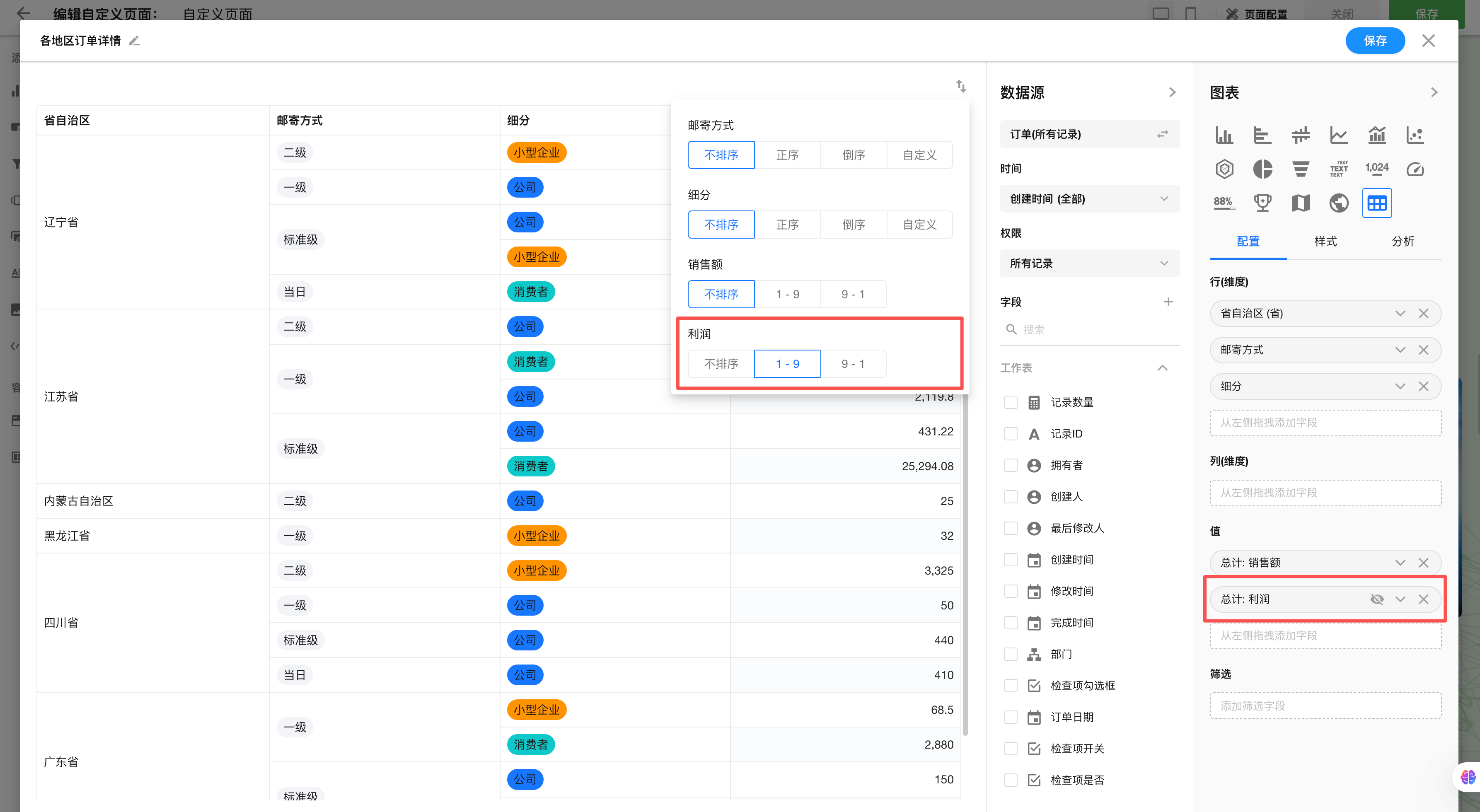Image resolution: width=1480 pixels, height=812 pixels.
Task: Enable the 订单日期 field checkbox
Action: 1011,717
